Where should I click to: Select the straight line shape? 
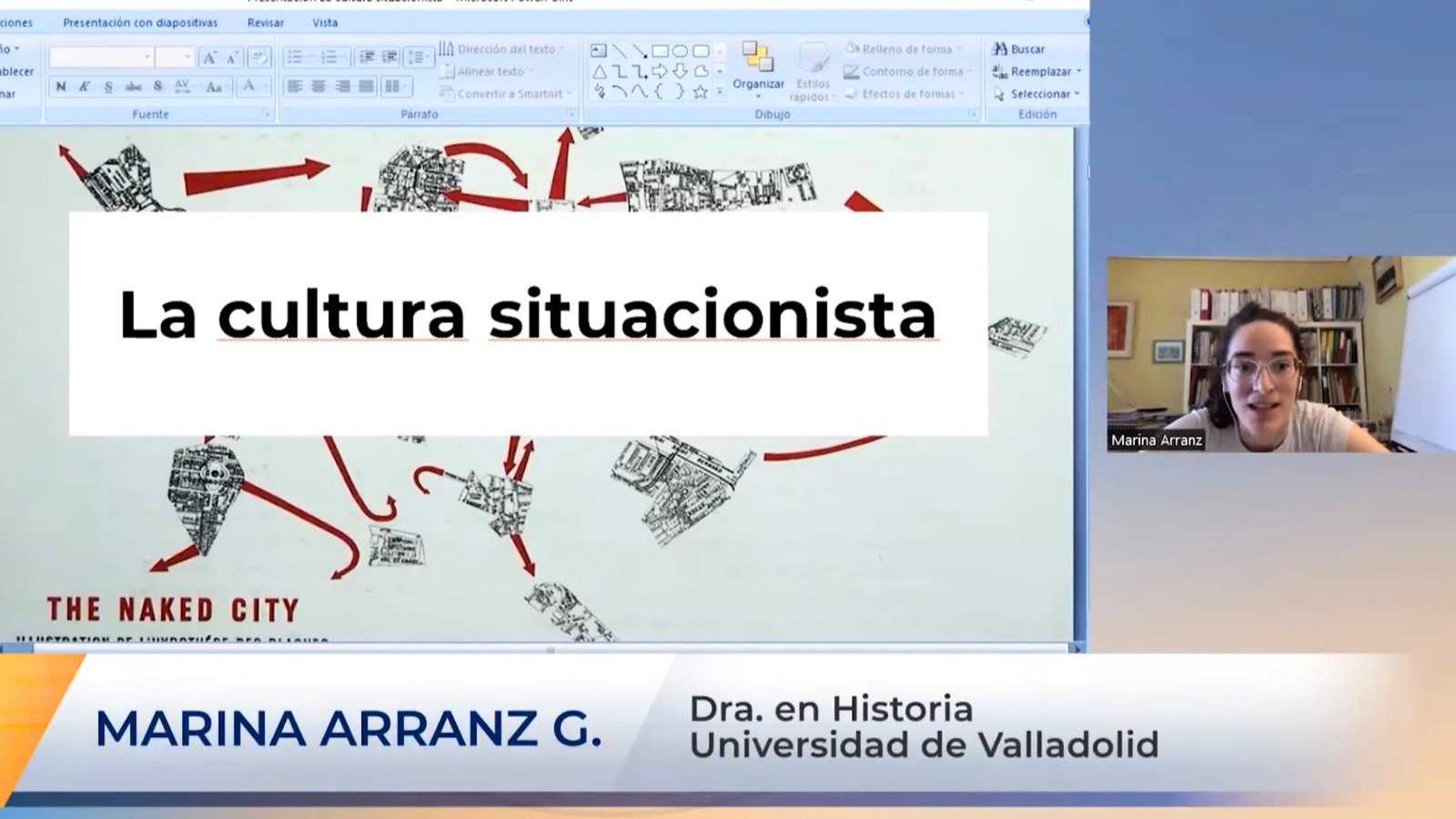pos(619,51)
